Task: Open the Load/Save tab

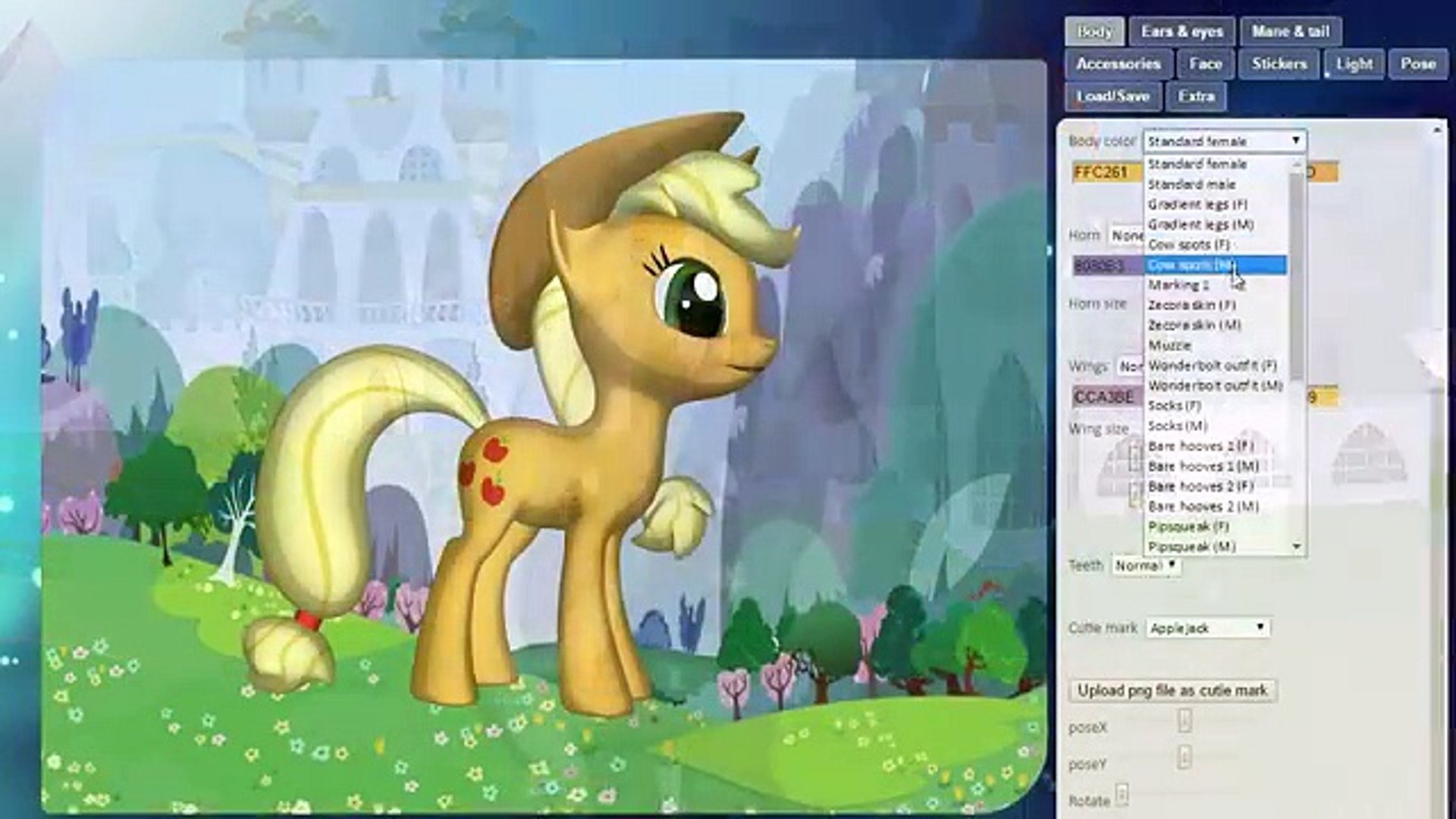Action: (x=1112, y=97)
